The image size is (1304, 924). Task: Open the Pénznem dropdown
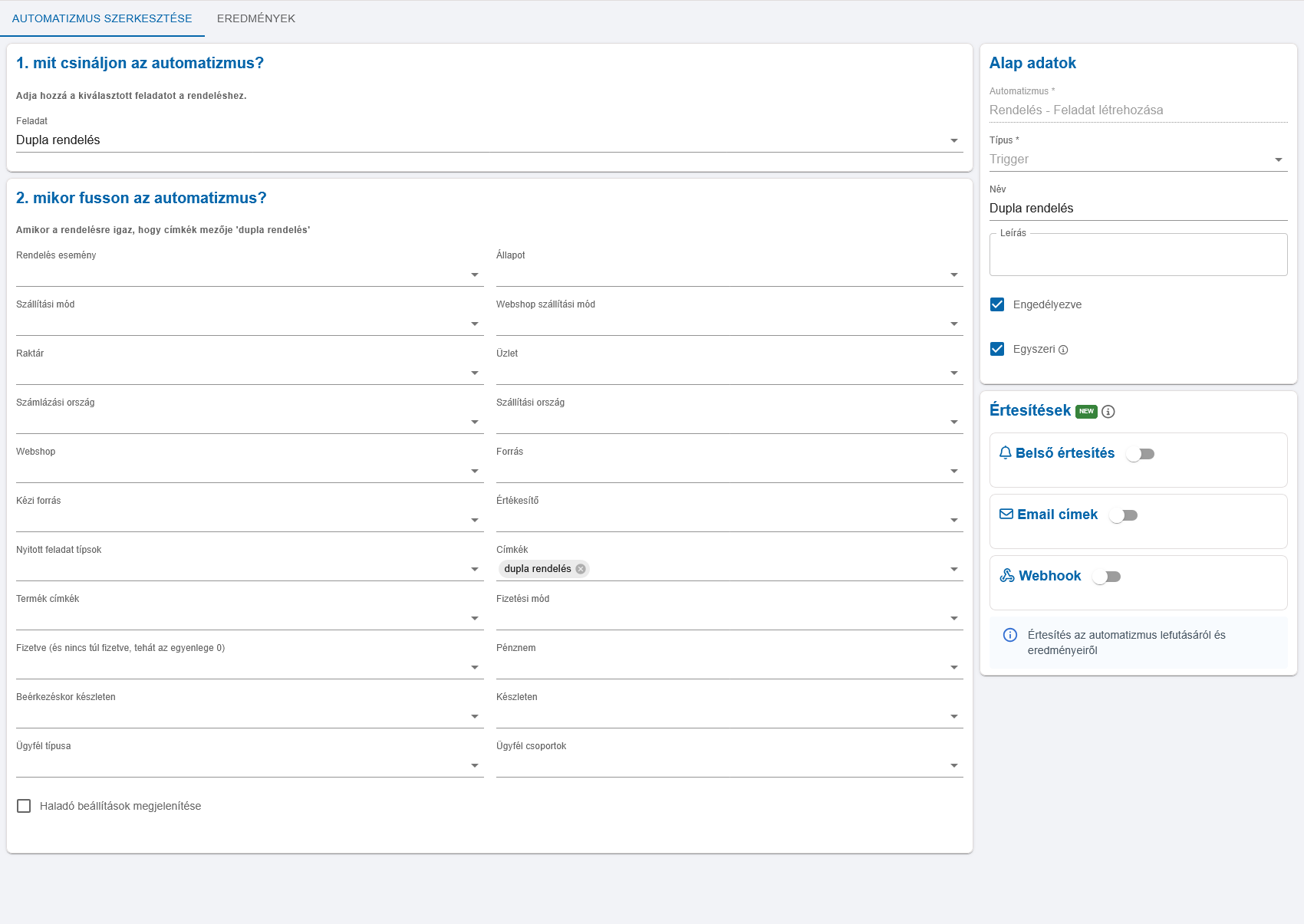pos(729,667)
